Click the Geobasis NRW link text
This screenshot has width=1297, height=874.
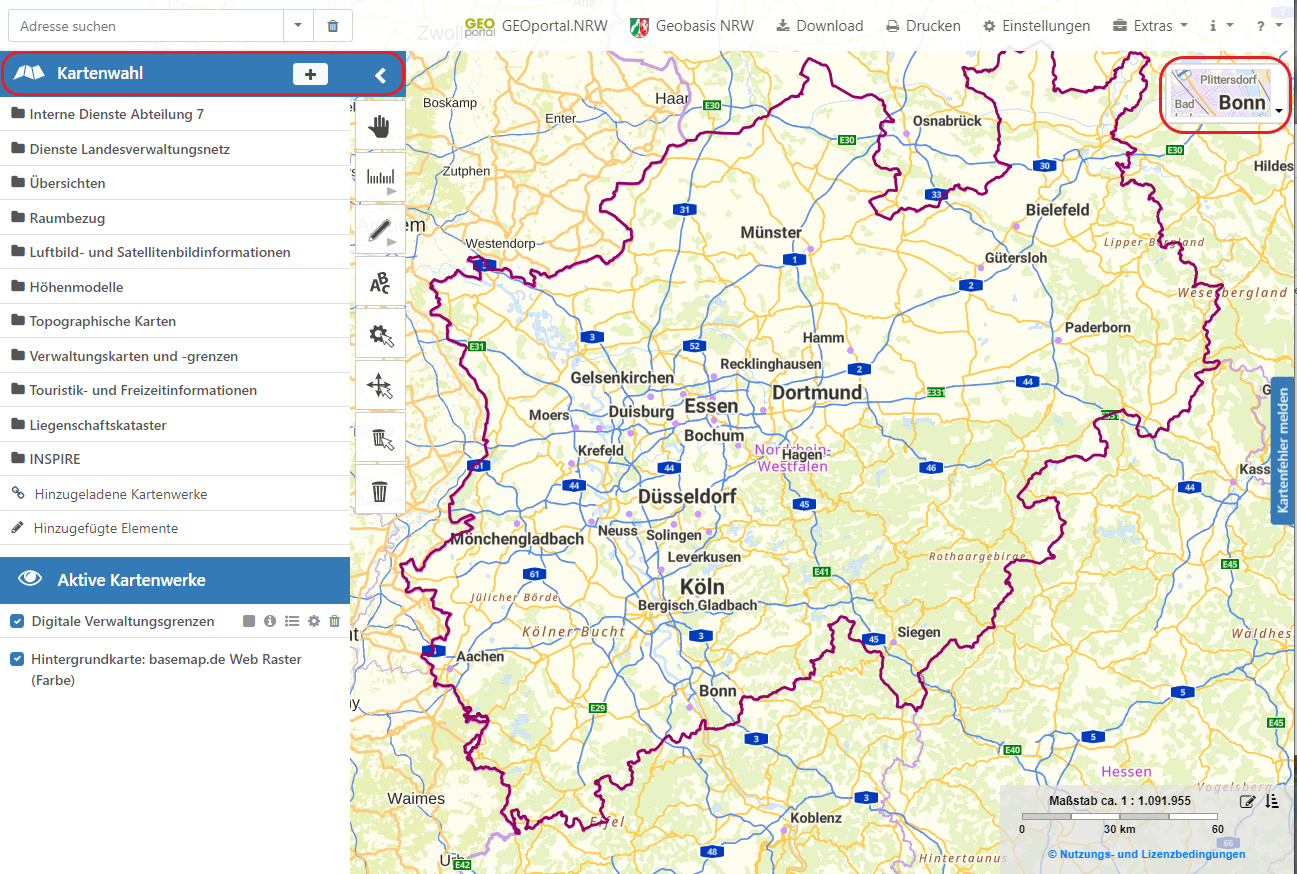(x=705, y=26)
